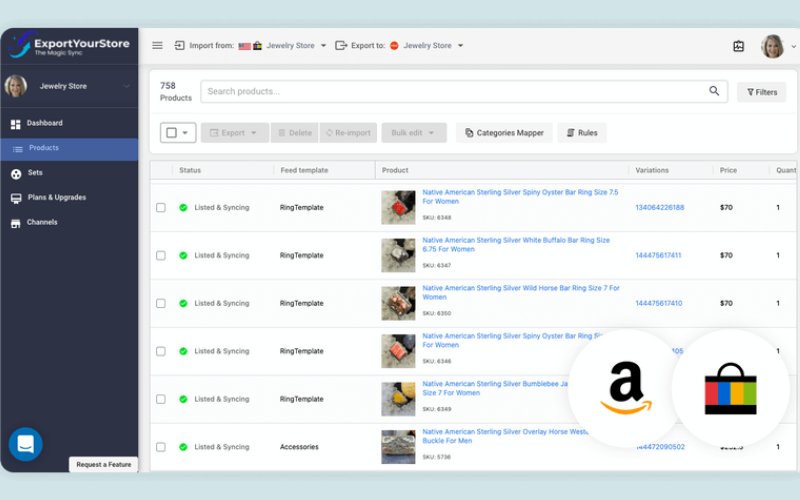Screen dimensions: 800x500
Task: Click green status icon for SKU 6350
Action: (x=183, y=304)
